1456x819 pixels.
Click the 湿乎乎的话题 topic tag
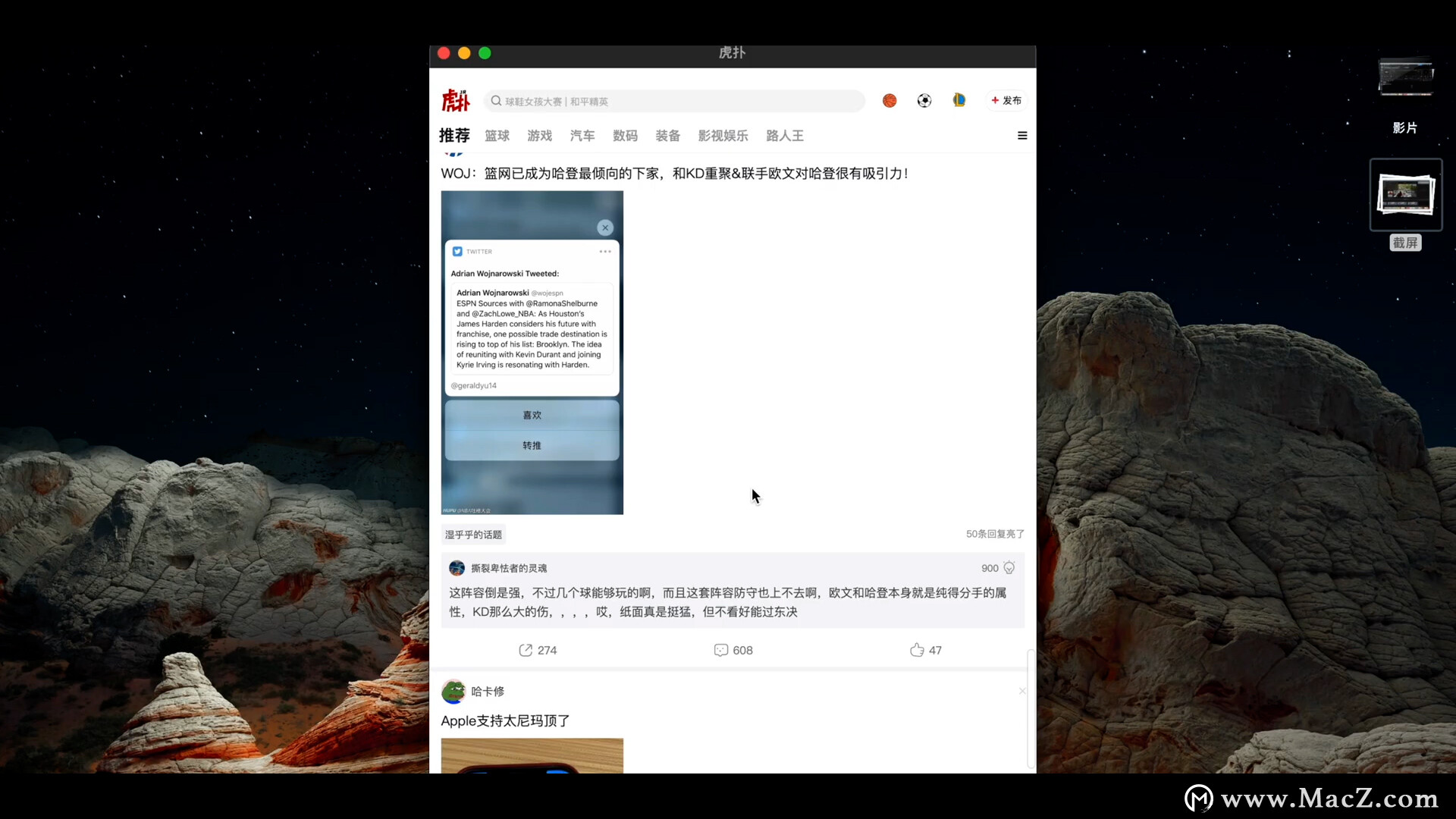(x=473, y=535)
